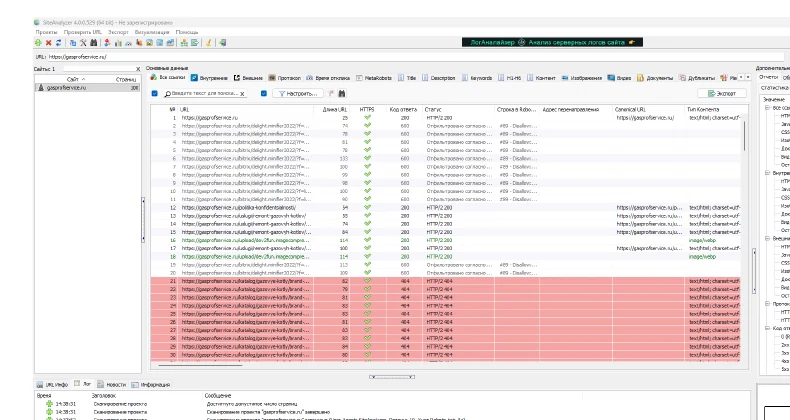Viewport: 790px width, 420px height.
Task: Sort table by Код ответа column
Action: tap(403, 109)
